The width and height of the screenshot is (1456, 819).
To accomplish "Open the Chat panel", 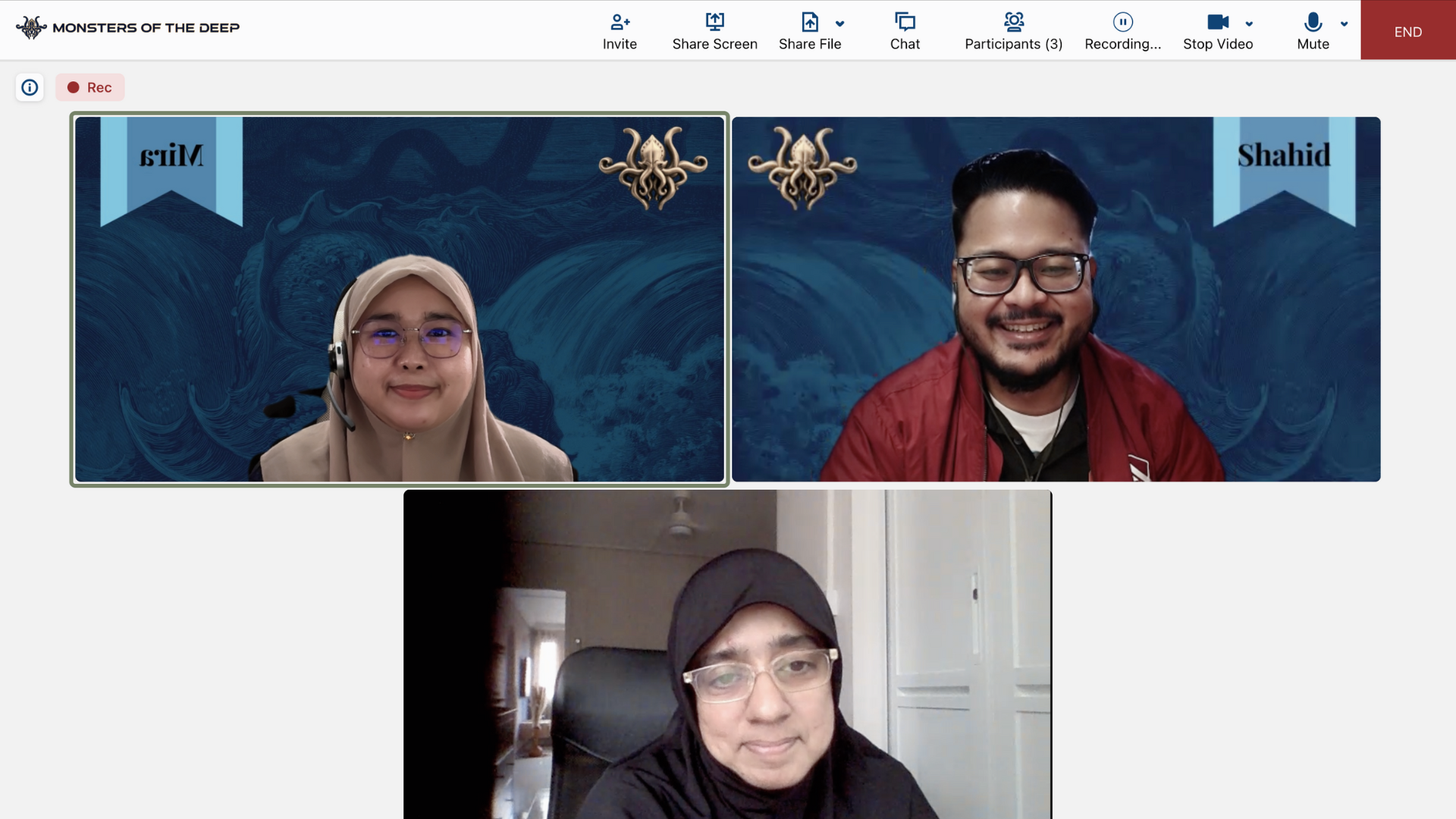I will (905, 31).
